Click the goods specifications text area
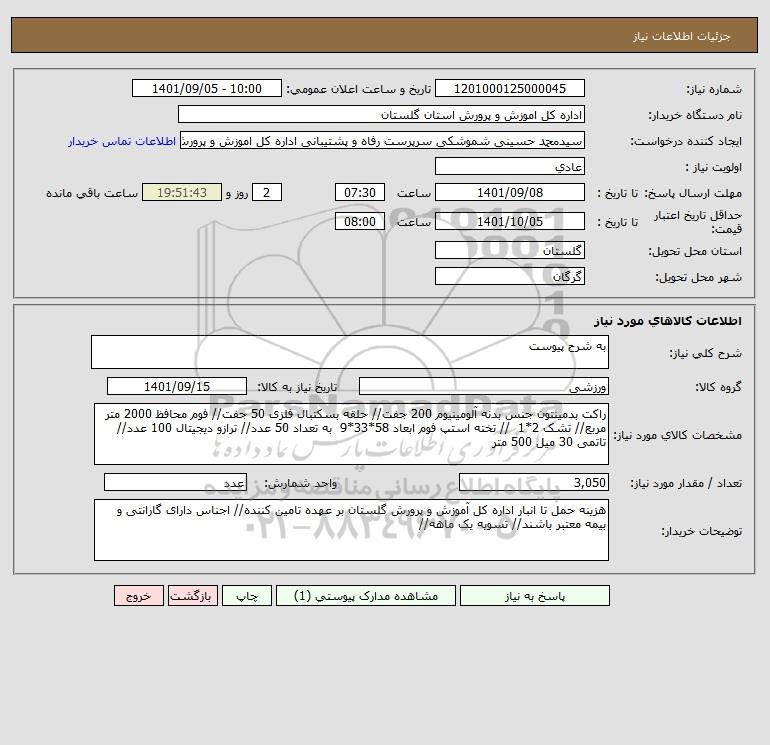The height and width of the screenshot is (745, 770). (x=351, y=434)
